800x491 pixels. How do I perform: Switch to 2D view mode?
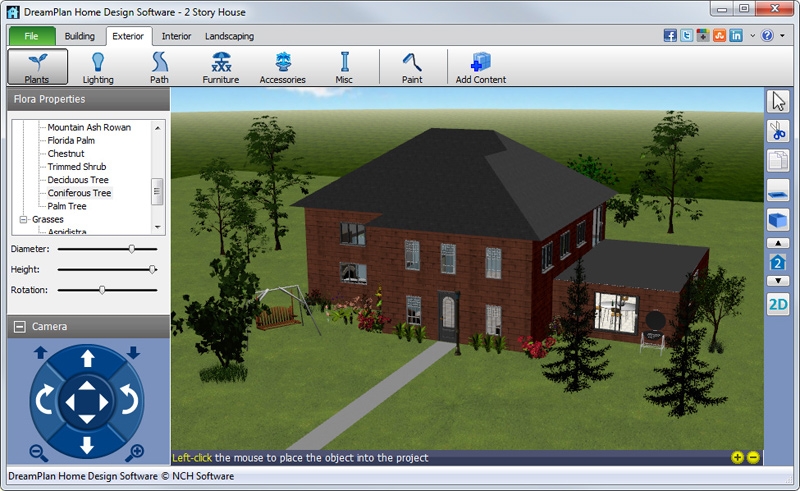pos(778,305)
